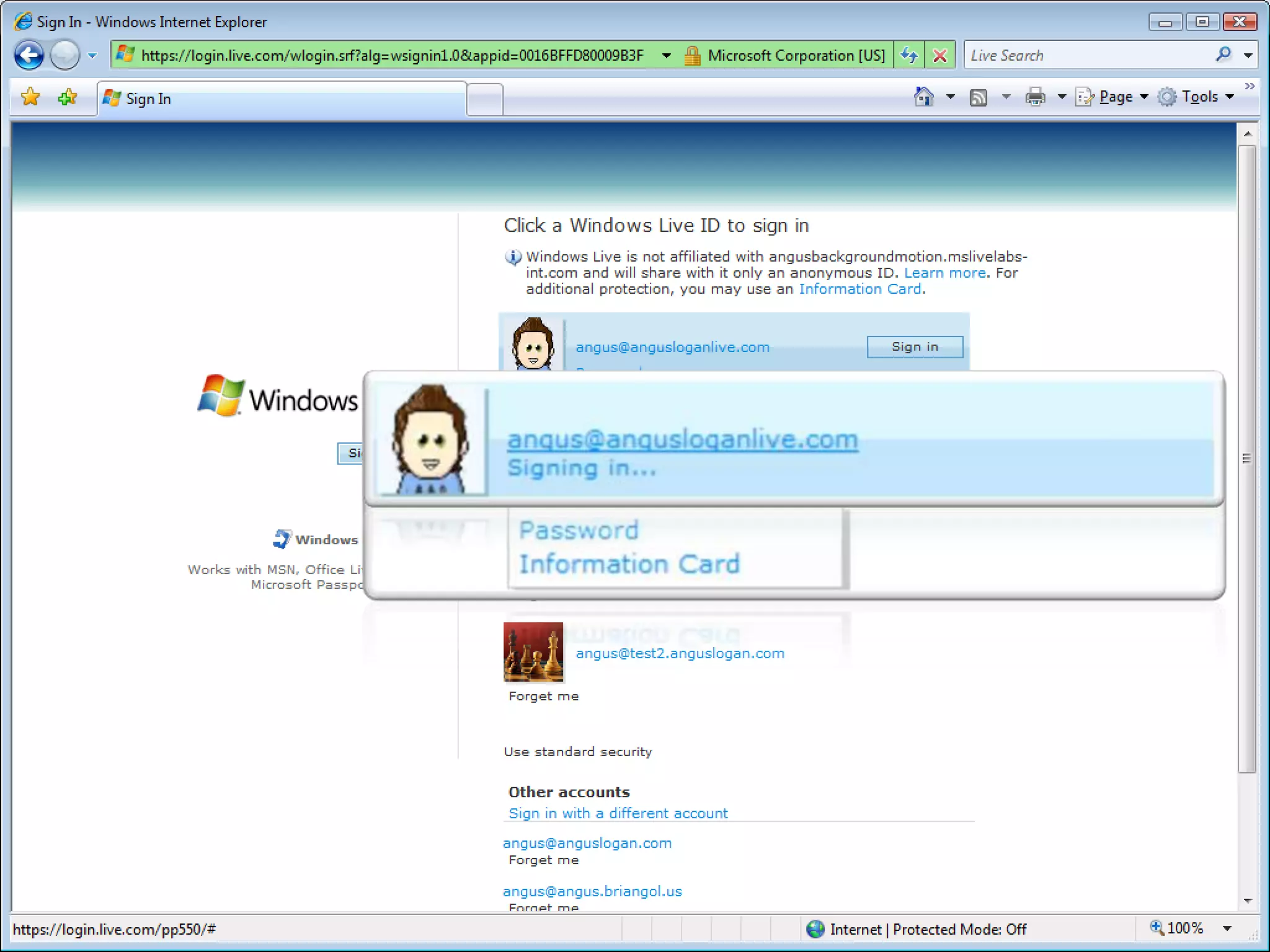Click the Add to Favorites icon
Screen dimensions: 1270x952
pyautogui.click(x=68, y=97)
